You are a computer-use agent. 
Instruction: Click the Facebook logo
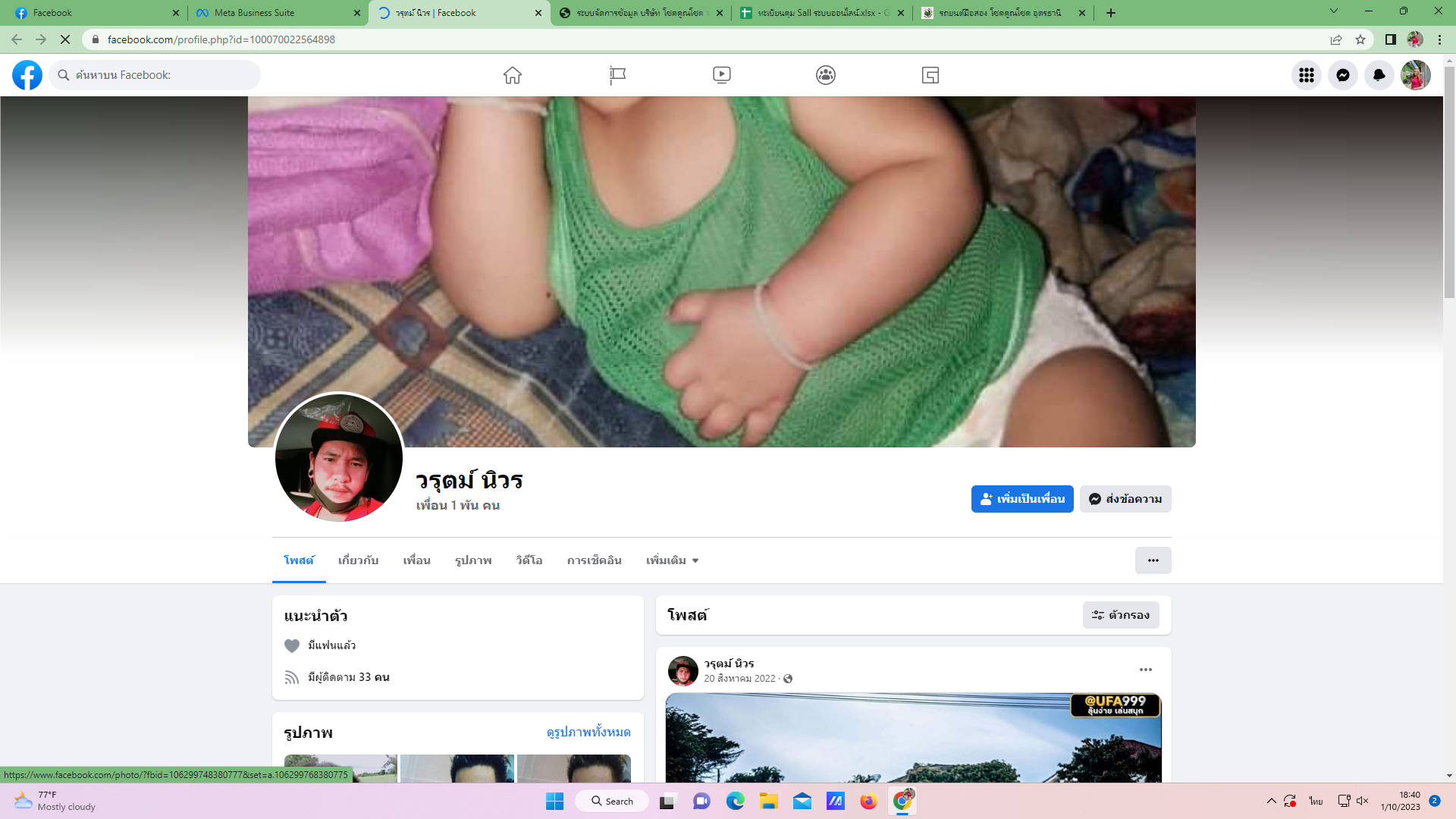pos(27,75)
